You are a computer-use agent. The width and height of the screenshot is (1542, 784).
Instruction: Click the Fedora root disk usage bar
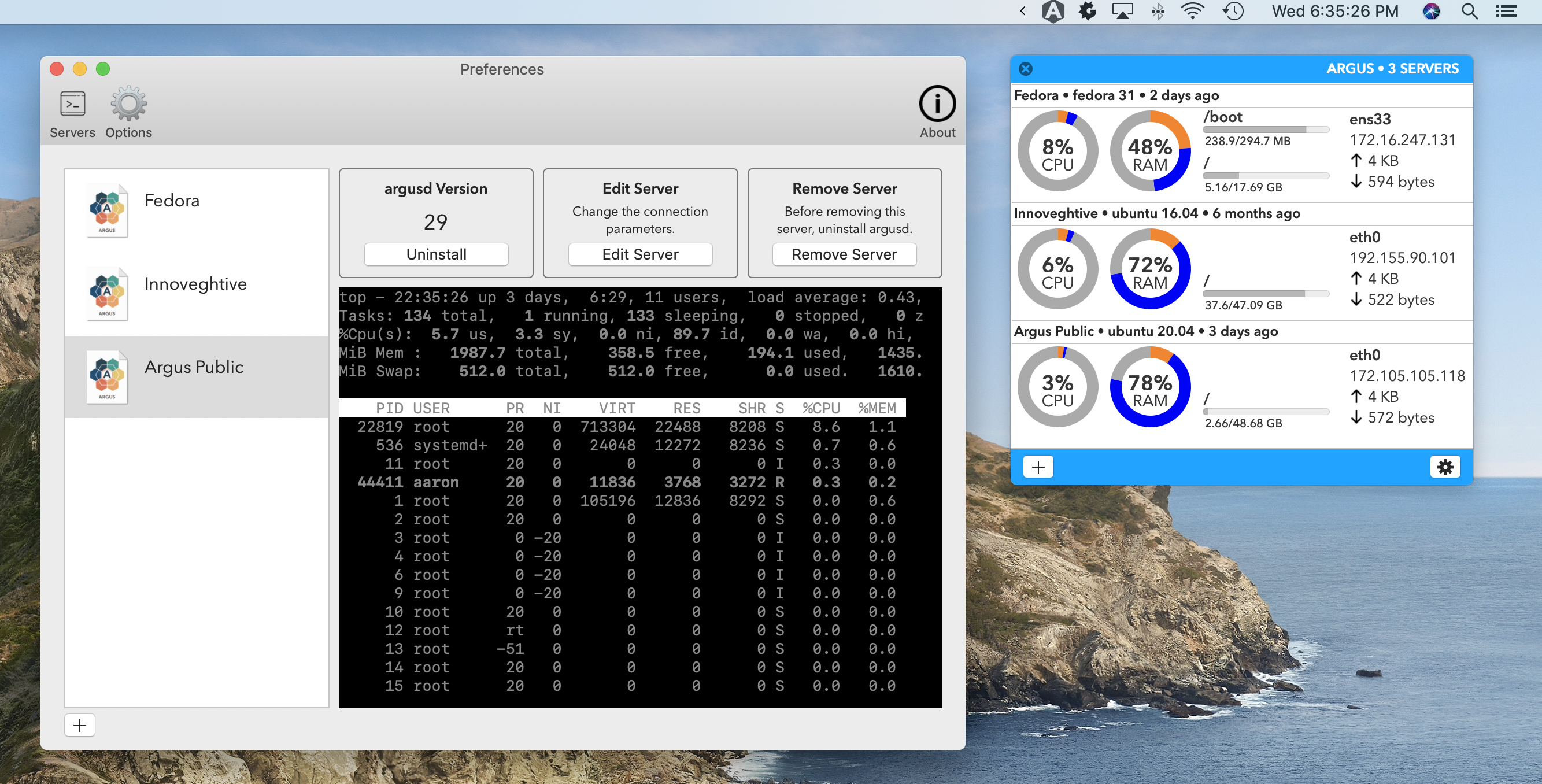coord(1266,176)
